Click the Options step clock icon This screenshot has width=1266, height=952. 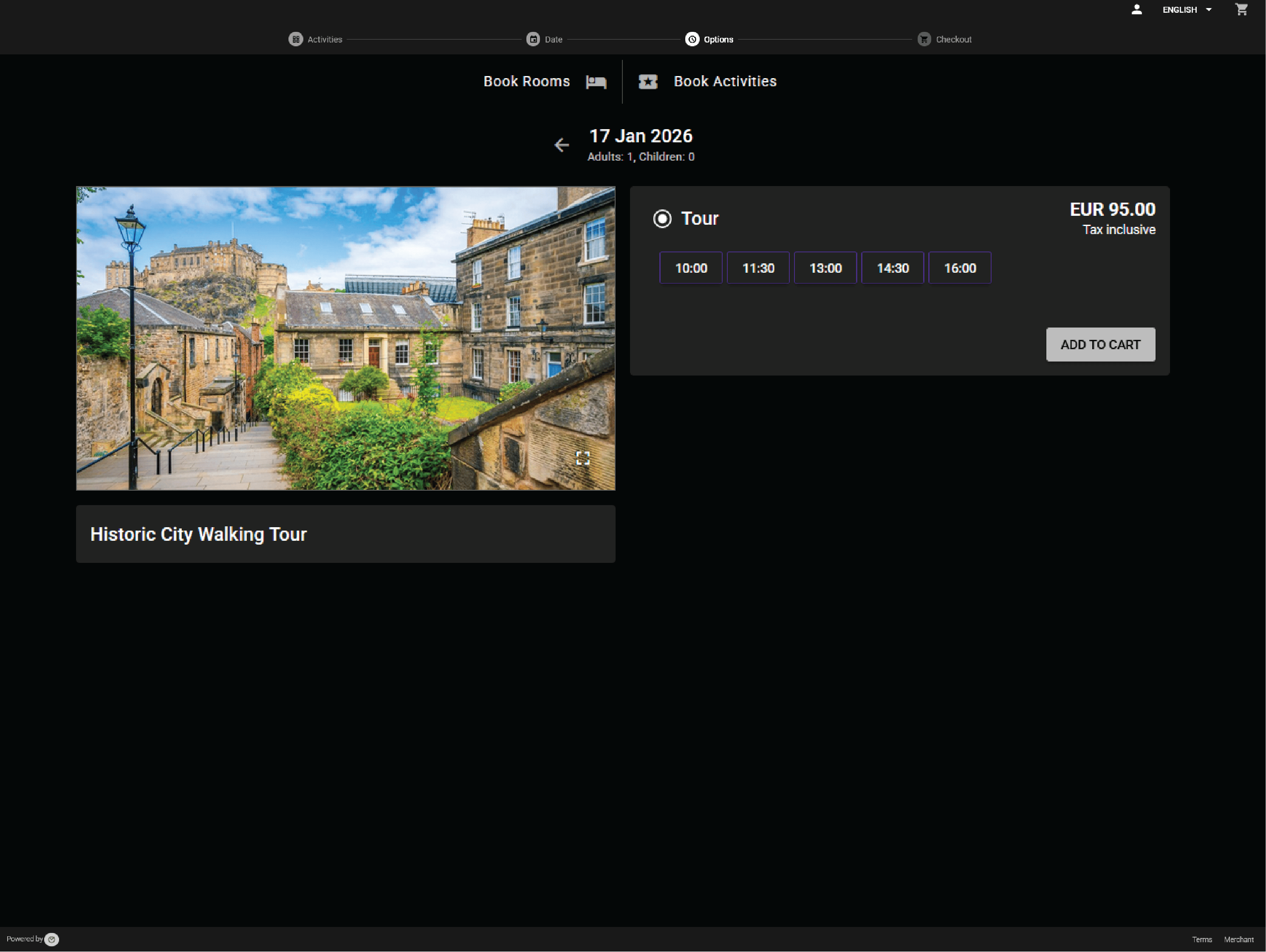pos(692,40)
